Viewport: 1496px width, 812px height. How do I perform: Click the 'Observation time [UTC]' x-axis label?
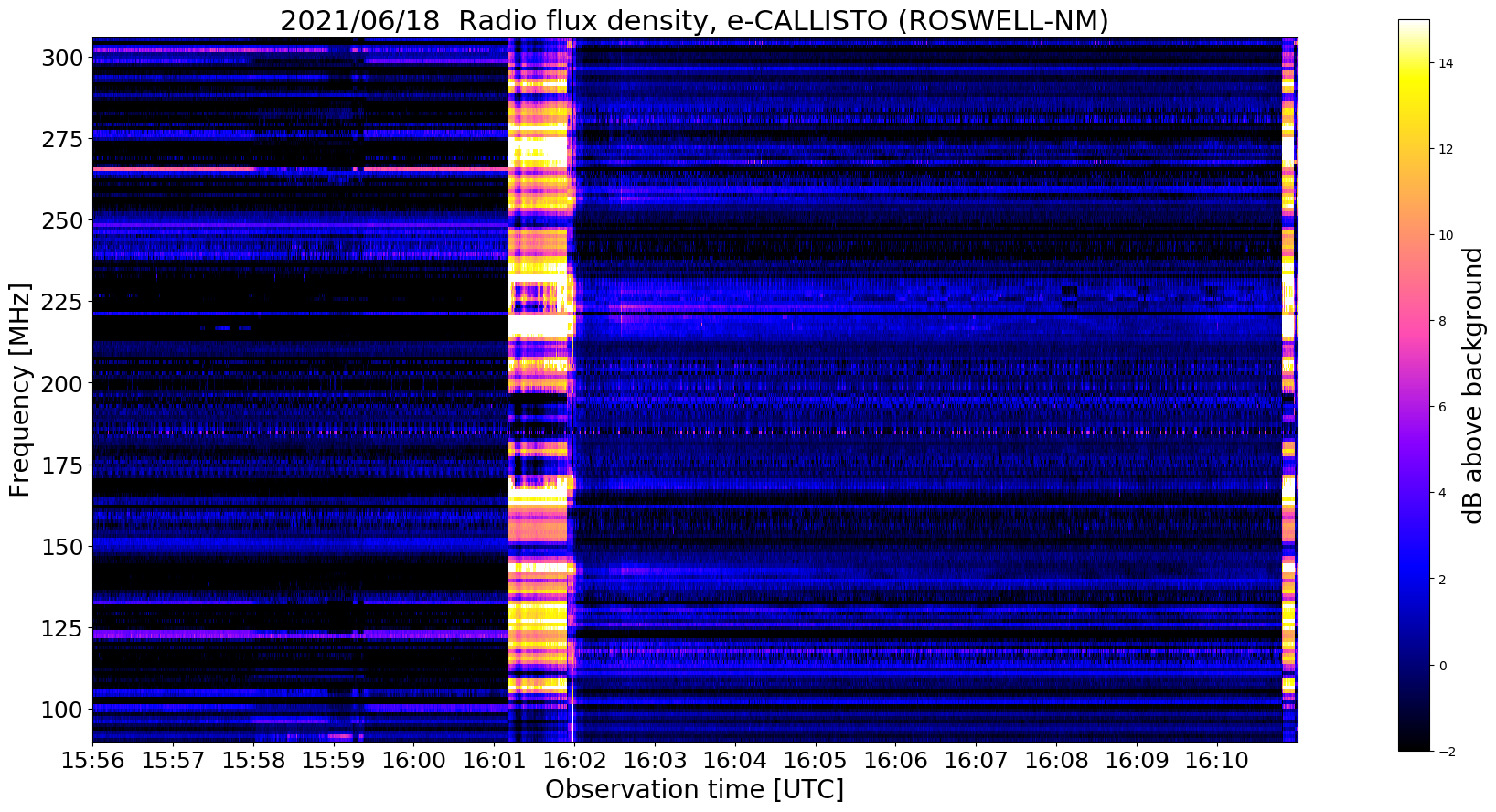coord(694,789)
